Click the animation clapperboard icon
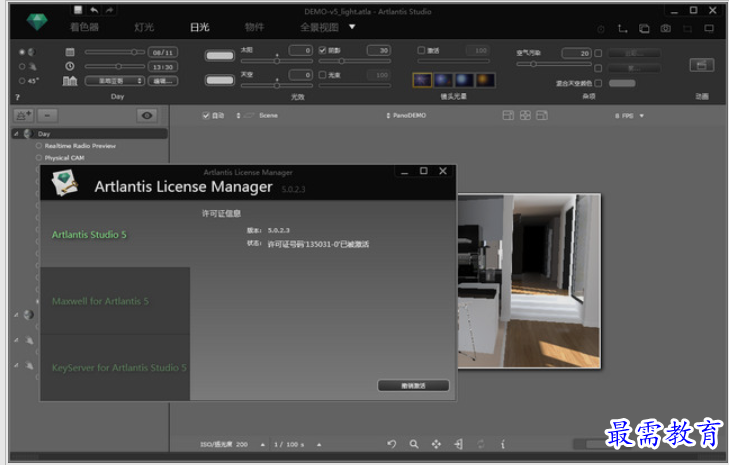Viewport: 729px width, 465px height. tap(702, 65)
